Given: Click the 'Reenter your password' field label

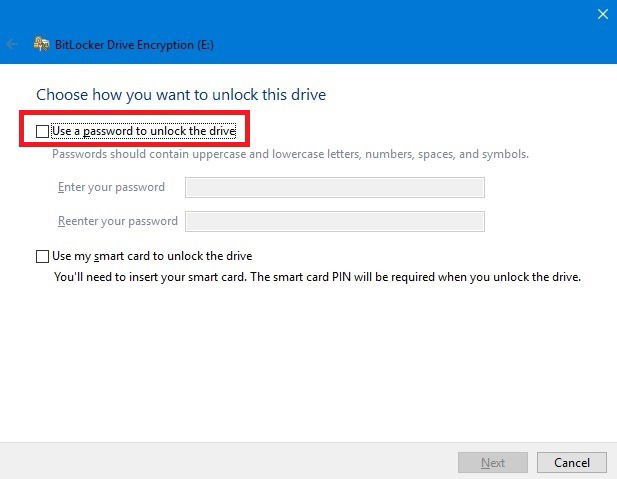Looking at the screenshot, I should (x=118, y=221).
